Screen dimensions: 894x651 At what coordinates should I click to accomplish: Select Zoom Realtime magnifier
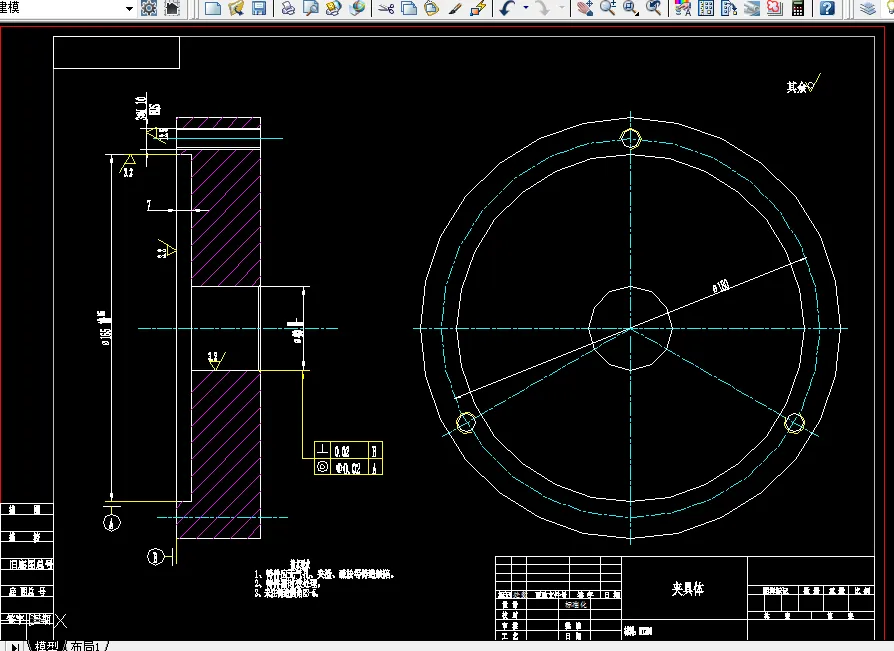click(x=608, y=8)
